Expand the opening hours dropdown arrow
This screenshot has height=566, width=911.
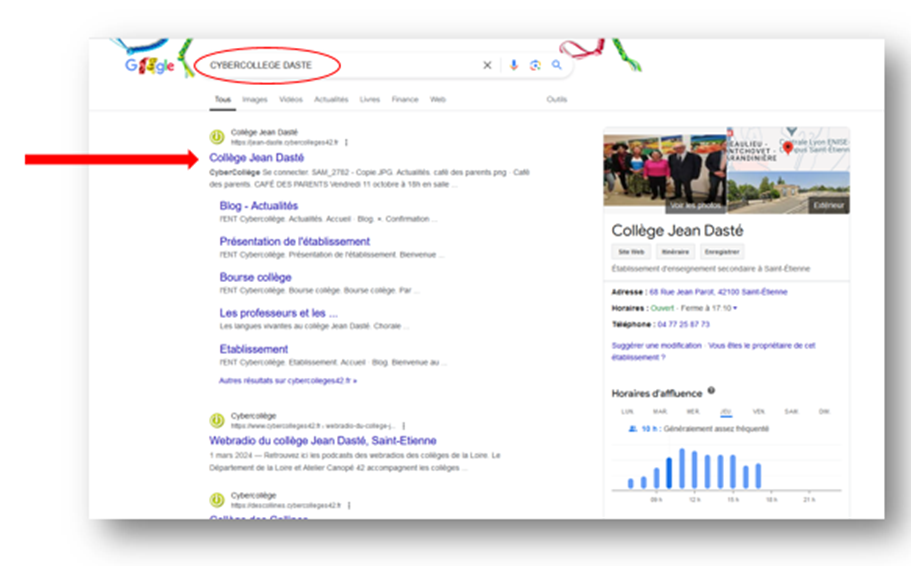pyautogui.click(x=735, y=308)
